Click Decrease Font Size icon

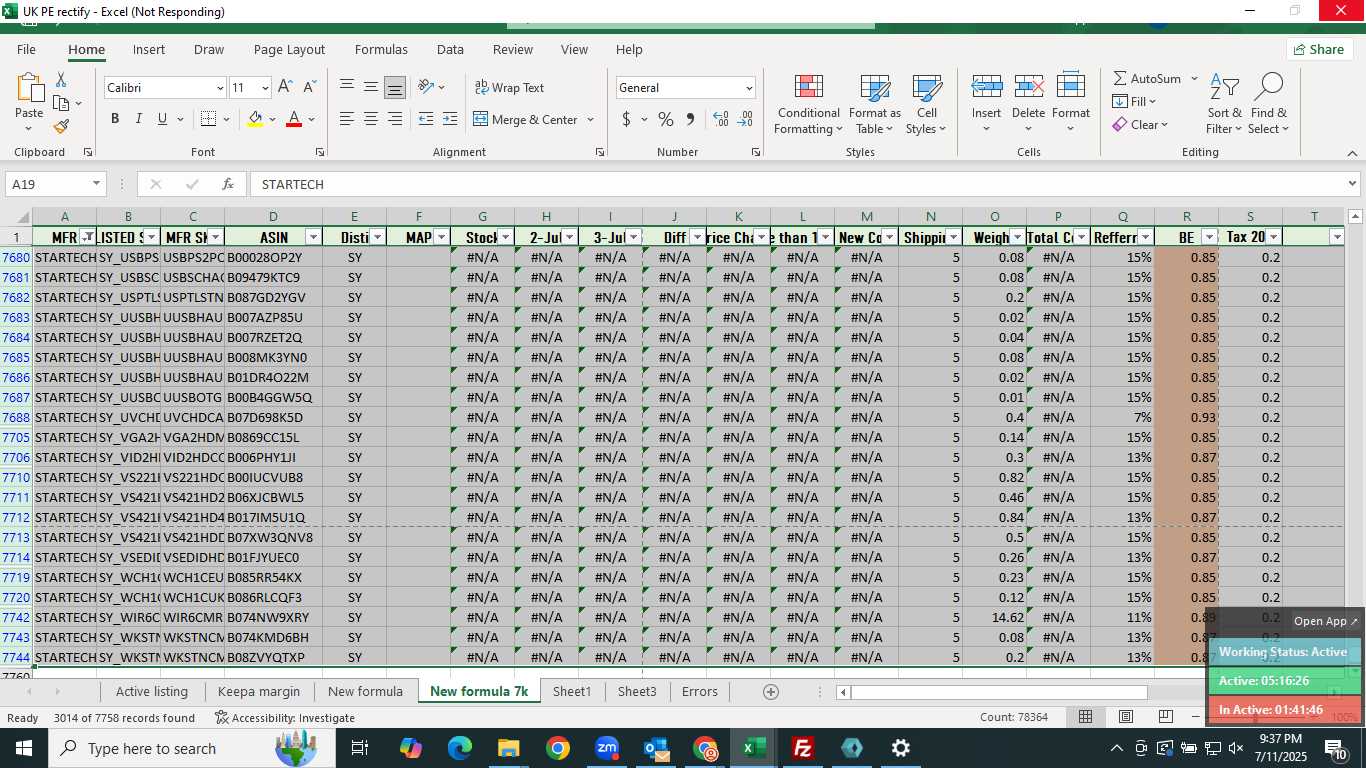(310, 88)
